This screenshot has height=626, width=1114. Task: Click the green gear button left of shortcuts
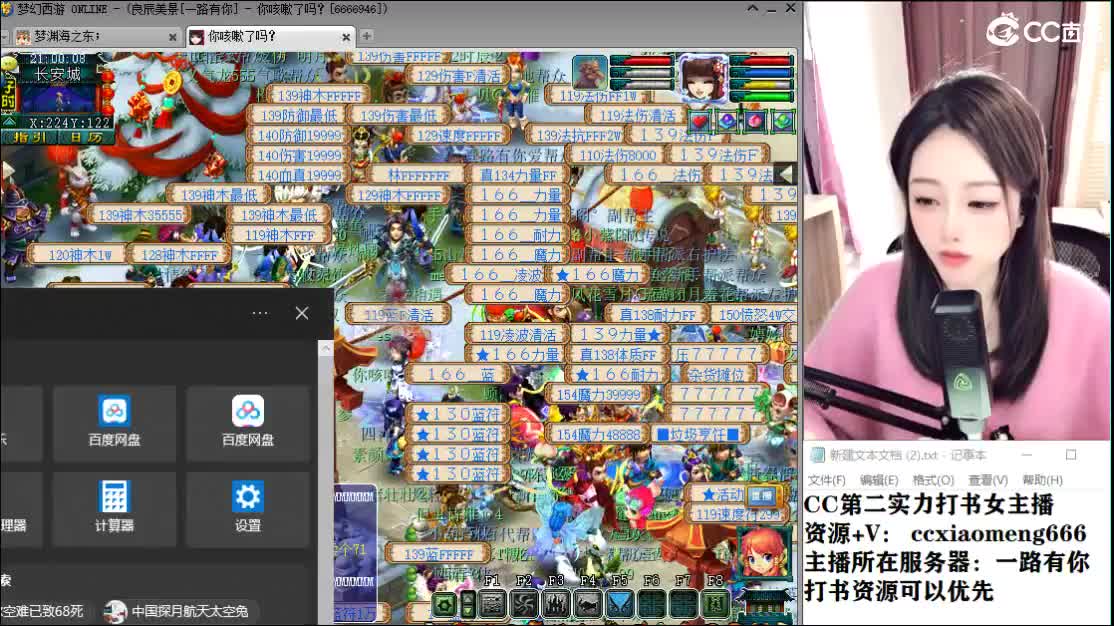(445, 605)
